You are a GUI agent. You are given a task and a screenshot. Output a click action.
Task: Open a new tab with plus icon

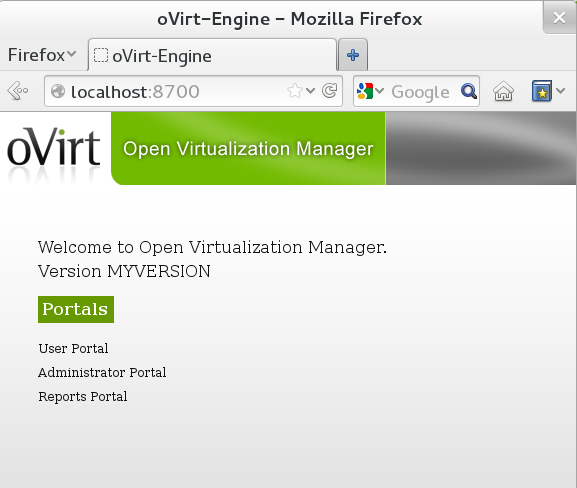(353, 55)
